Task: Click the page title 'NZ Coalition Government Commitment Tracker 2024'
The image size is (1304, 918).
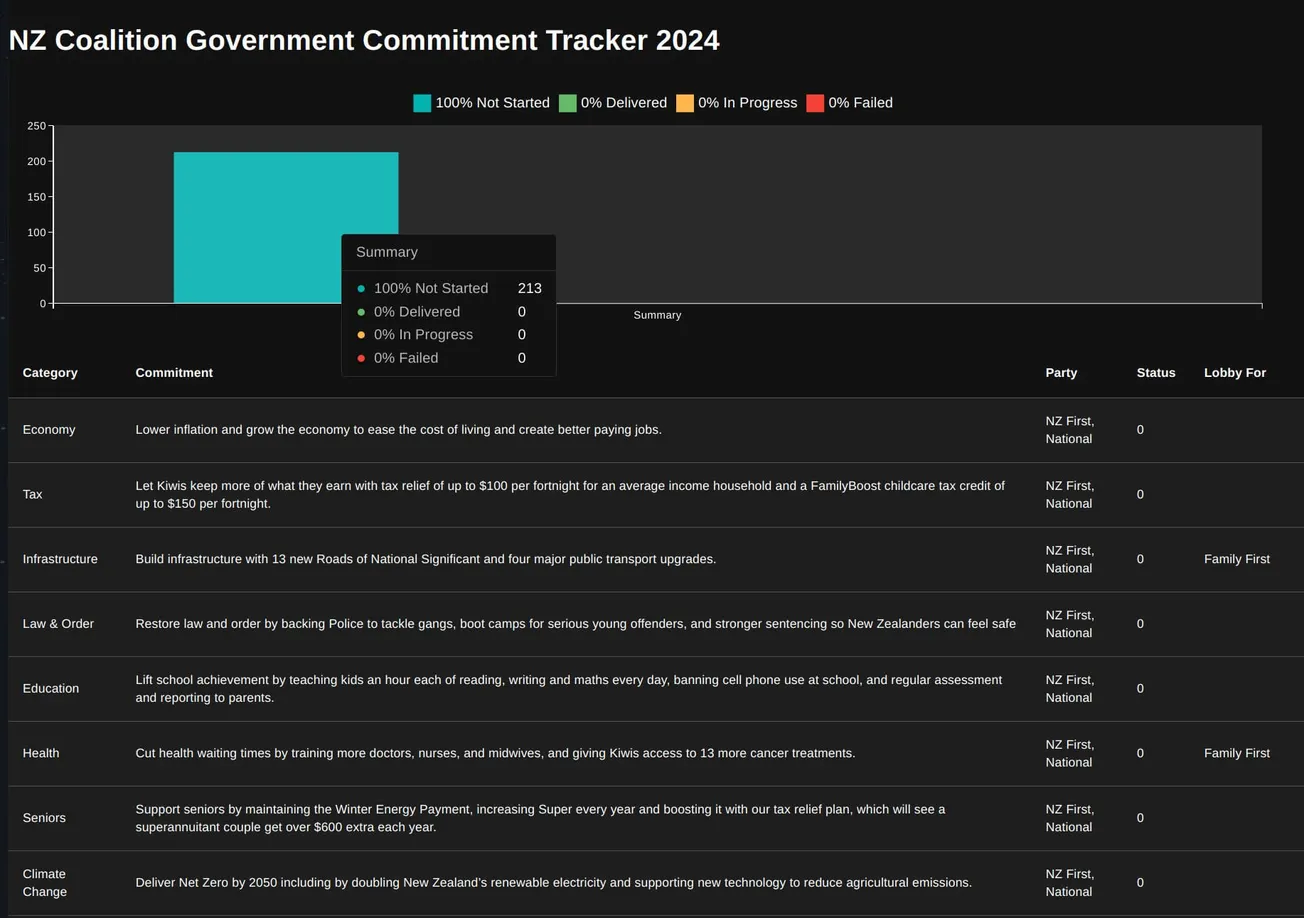Action: tap(364, 40)
